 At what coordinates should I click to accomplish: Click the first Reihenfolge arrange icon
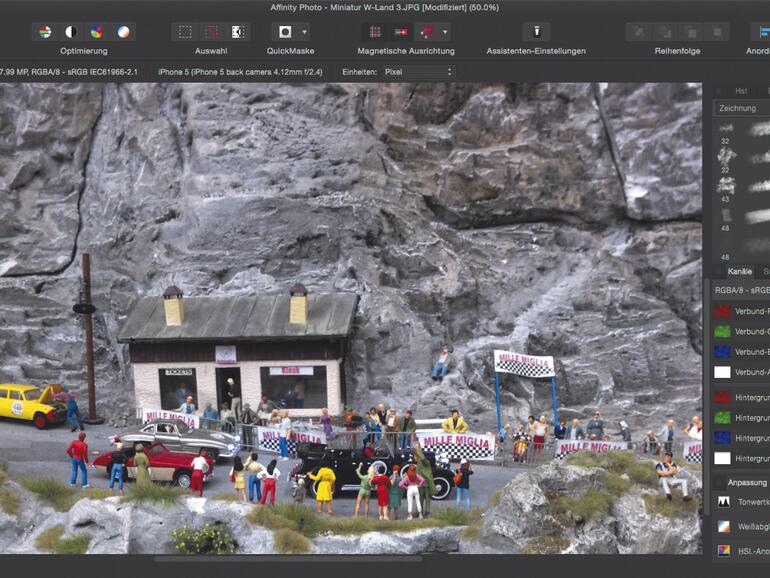[x=639, y=32]
